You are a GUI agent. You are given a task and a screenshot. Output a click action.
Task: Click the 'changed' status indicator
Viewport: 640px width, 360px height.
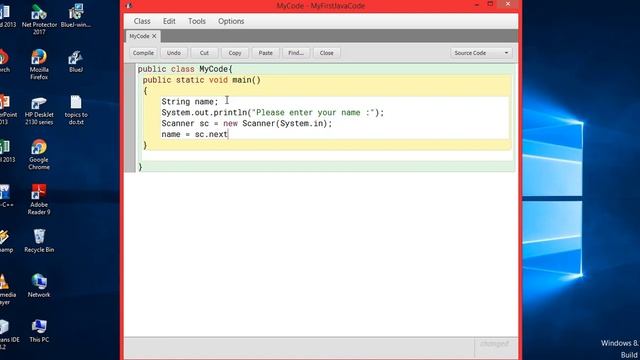pos(495,344)
